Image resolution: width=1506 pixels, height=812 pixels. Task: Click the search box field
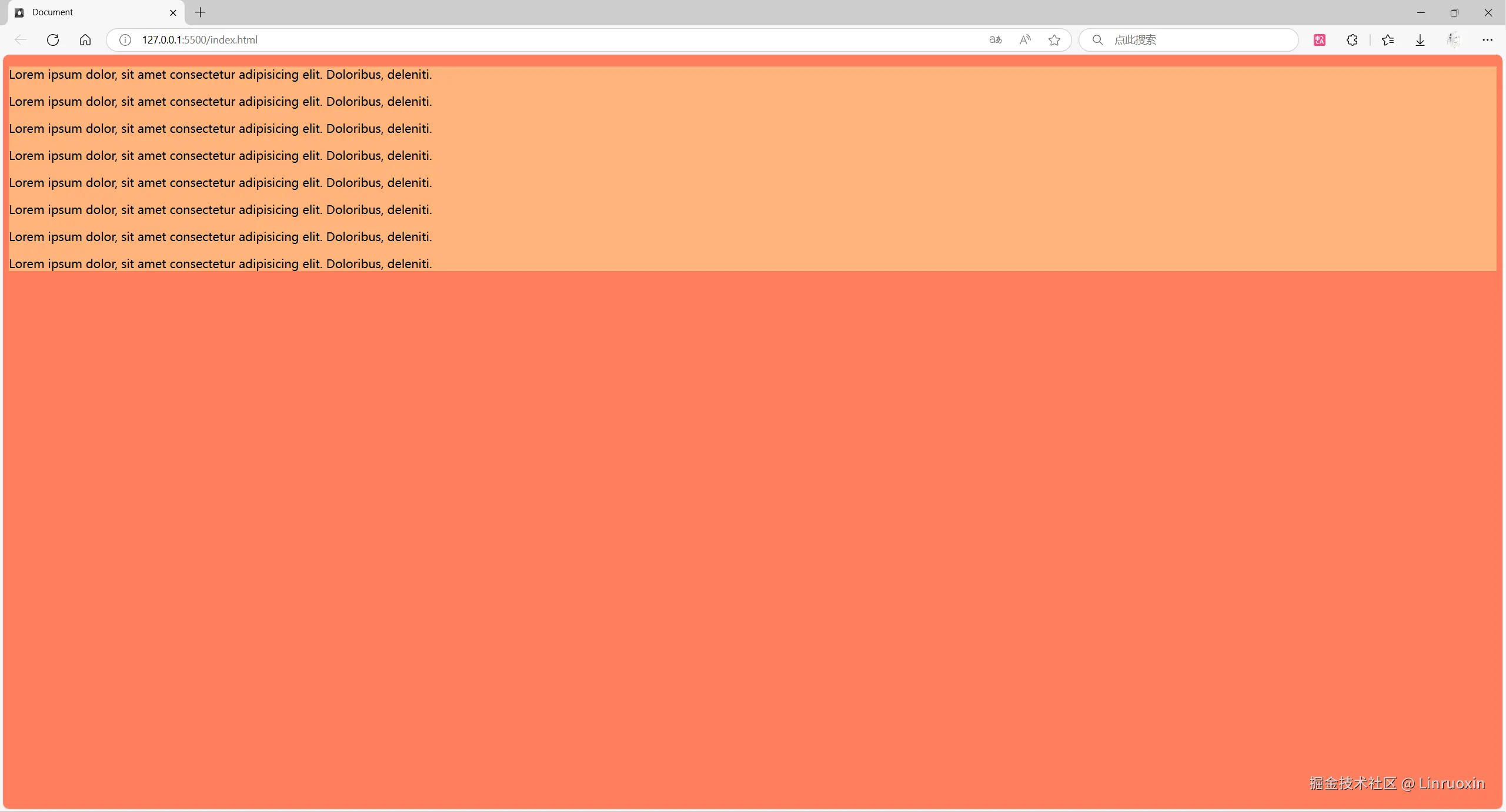point(1194,40)
